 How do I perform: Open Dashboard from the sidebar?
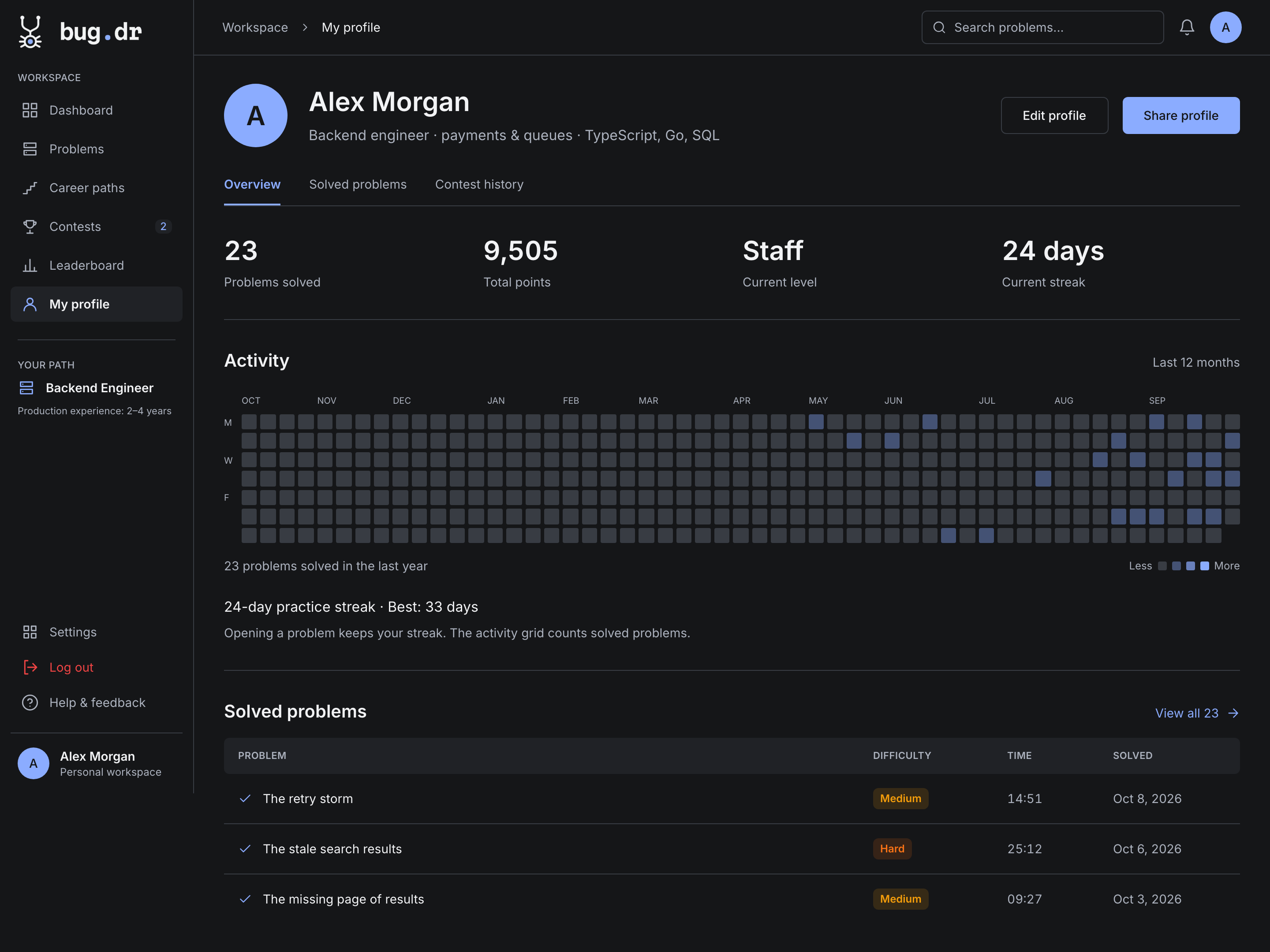click(97, 110)
